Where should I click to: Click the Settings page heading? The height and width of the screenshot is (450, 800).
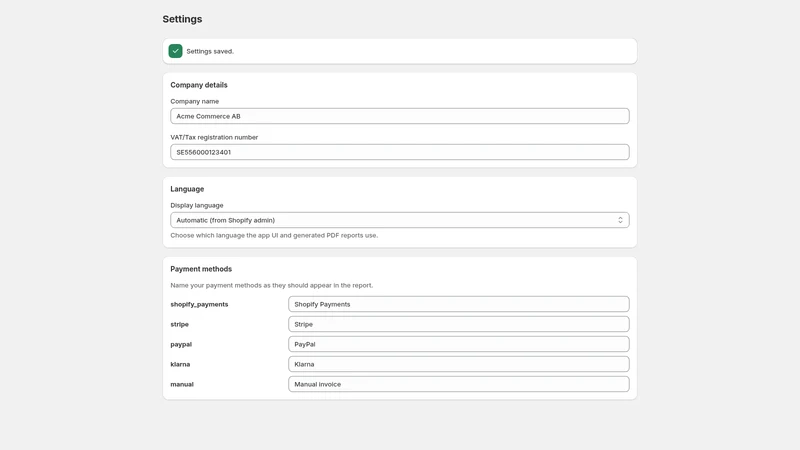[x=182, y=19]
